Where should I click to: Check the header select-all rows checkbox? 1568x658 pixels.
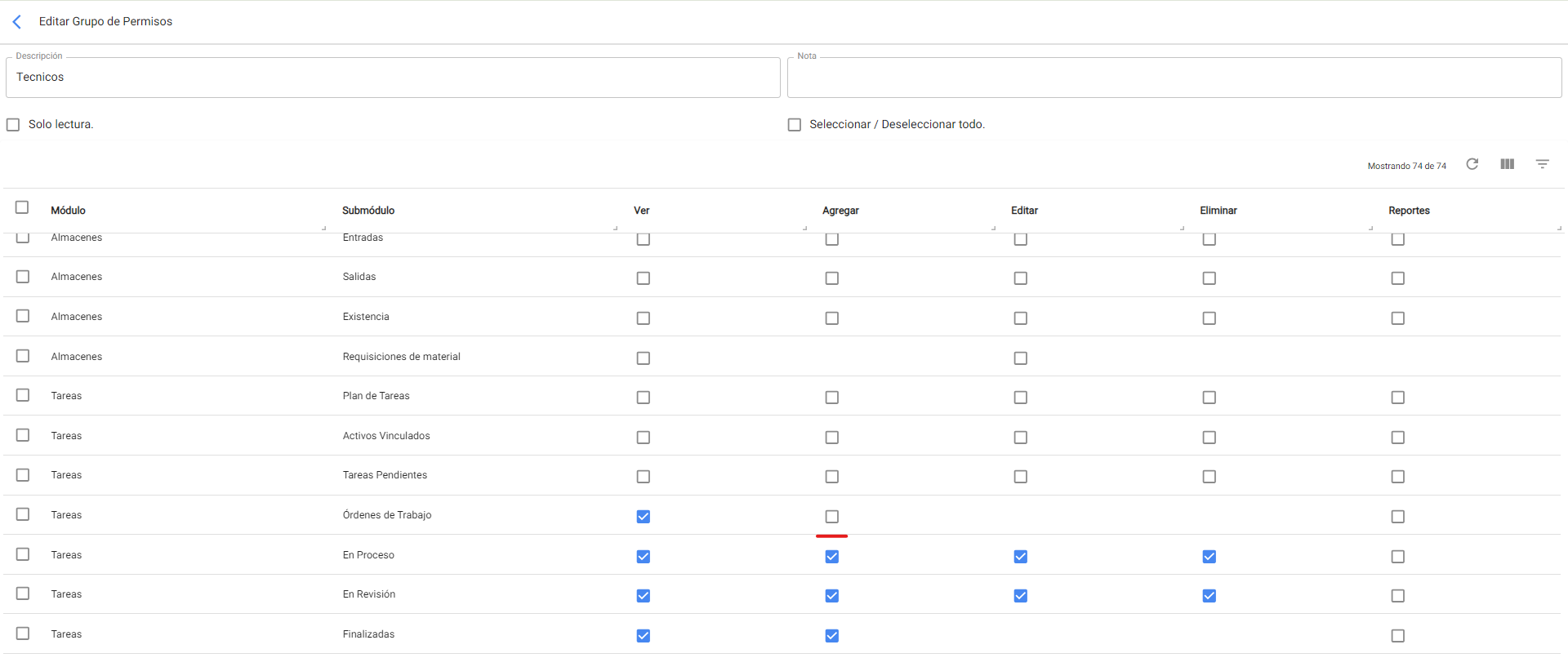(x=22, y=207)
